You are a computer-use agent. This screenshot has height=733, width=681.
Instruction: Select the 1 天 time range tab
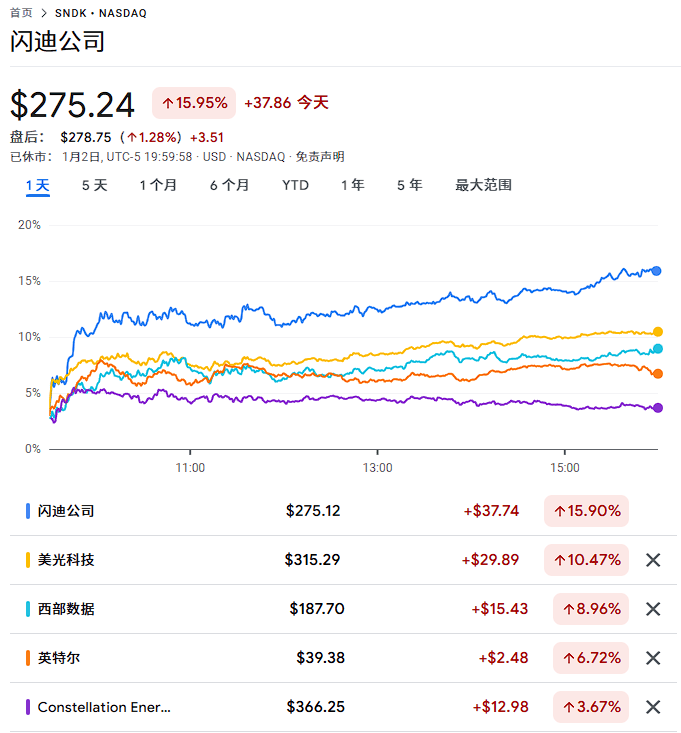pyautogui.click(x=37, y=185)
